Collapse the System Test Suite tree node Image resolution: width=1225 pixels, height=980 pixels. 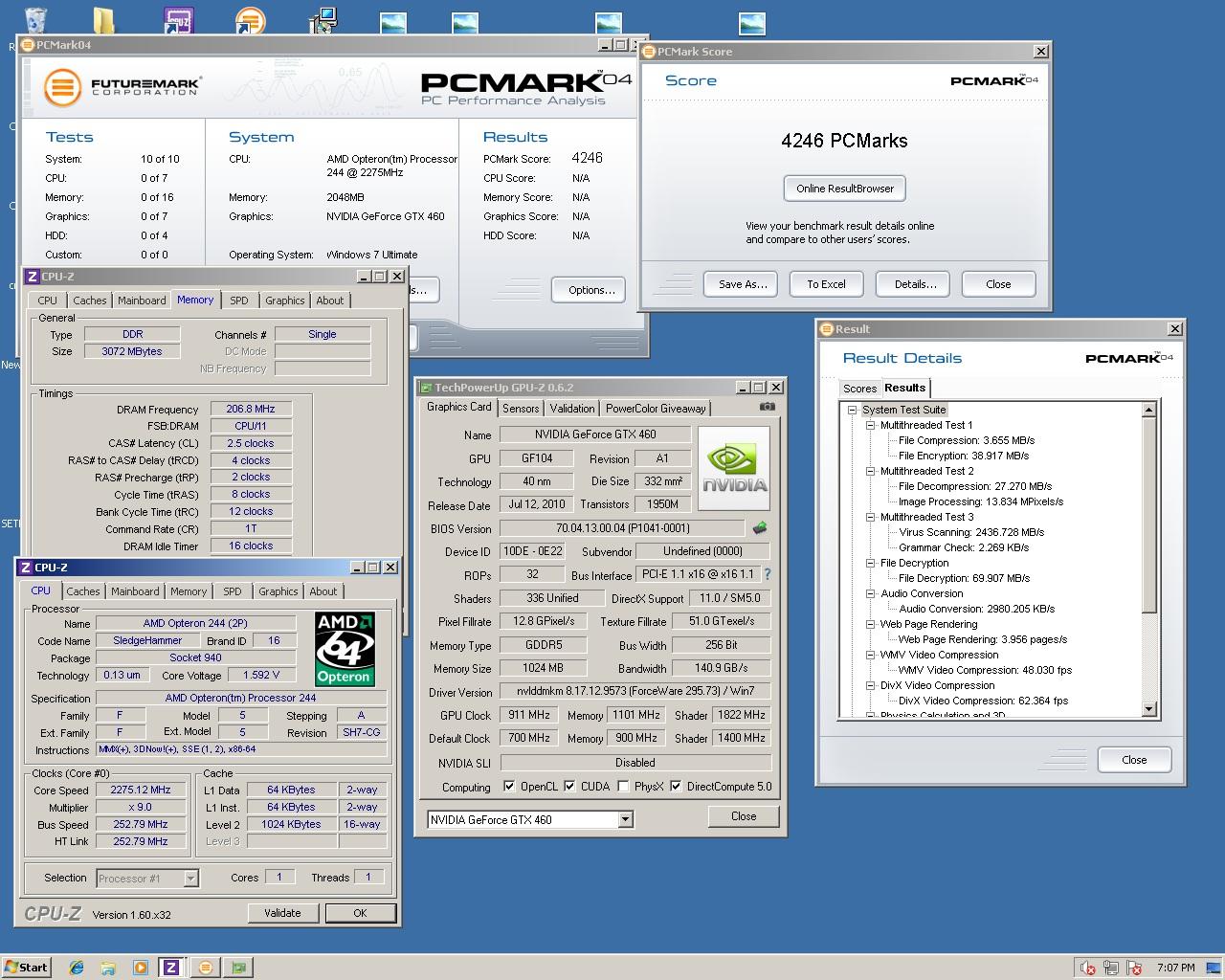(852, 410)
